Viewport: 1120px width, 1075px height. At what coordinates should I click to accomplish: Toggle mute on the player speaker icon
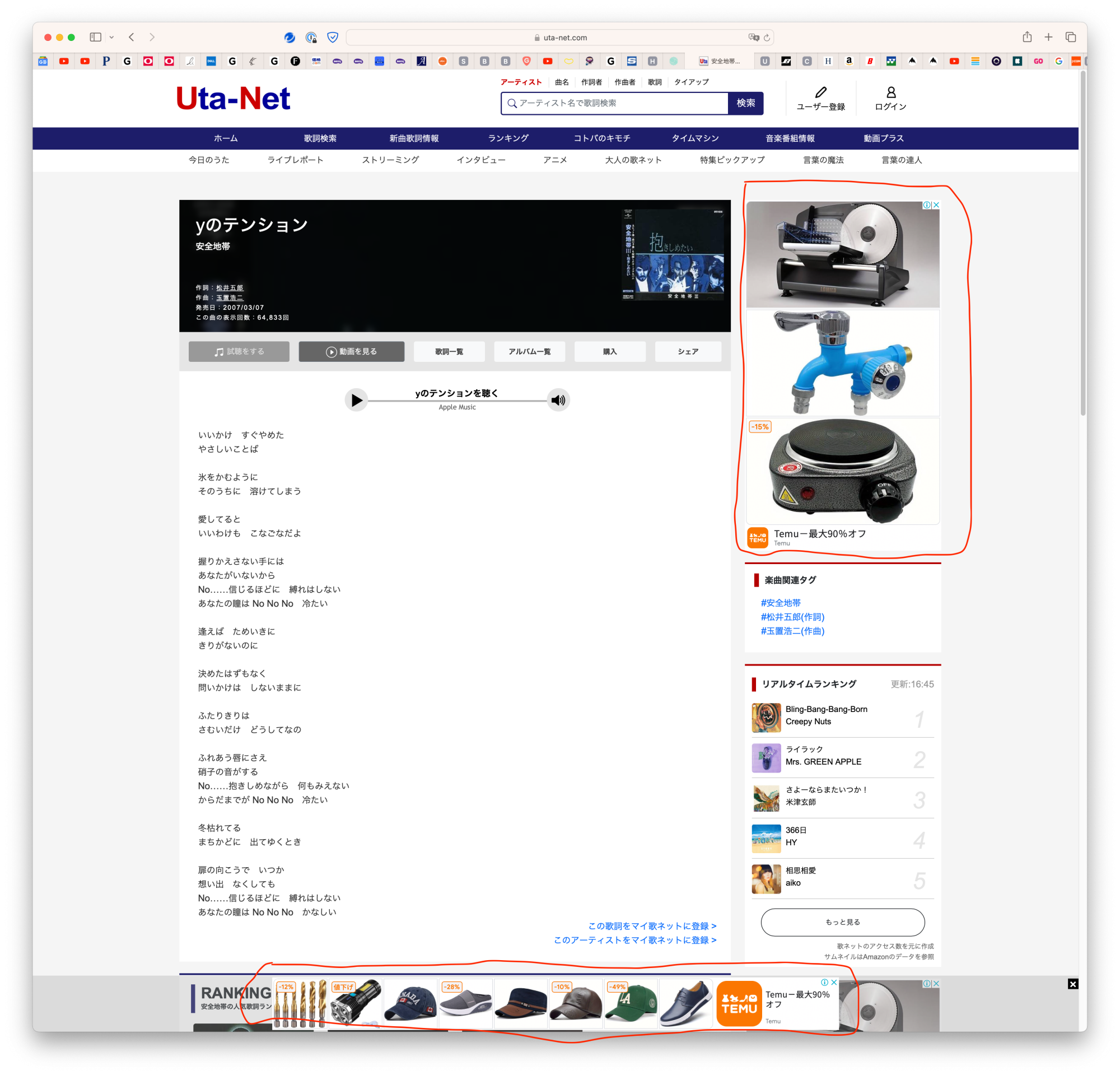(x=558, y=399)
